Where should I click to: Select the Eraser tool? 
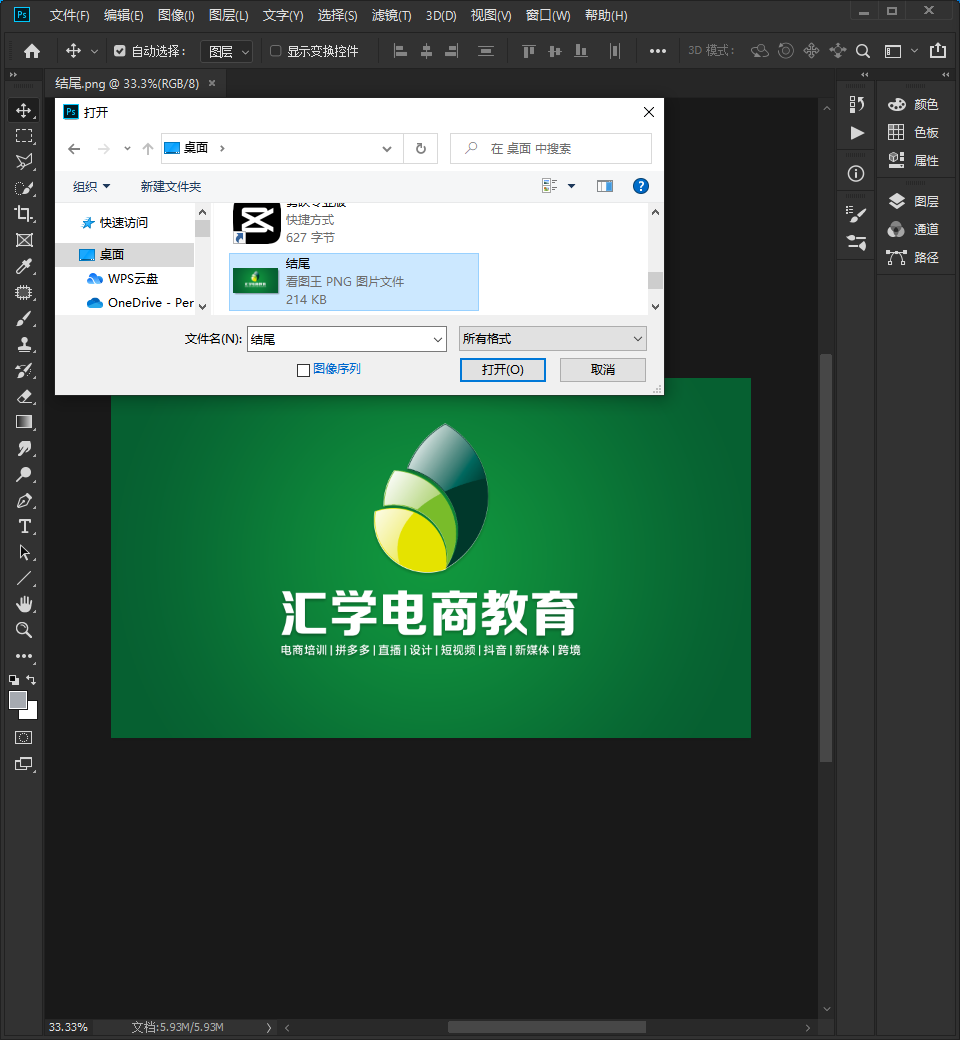point(24,397)
